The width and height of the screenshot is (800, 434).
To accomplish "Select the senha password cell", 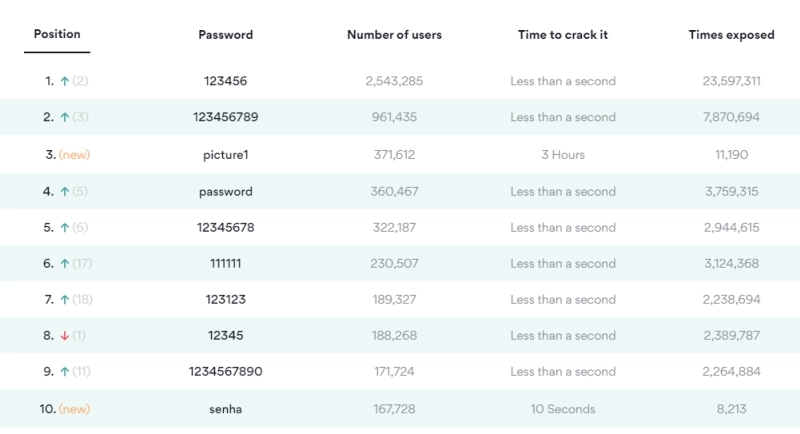I will [x=225, y=409].
